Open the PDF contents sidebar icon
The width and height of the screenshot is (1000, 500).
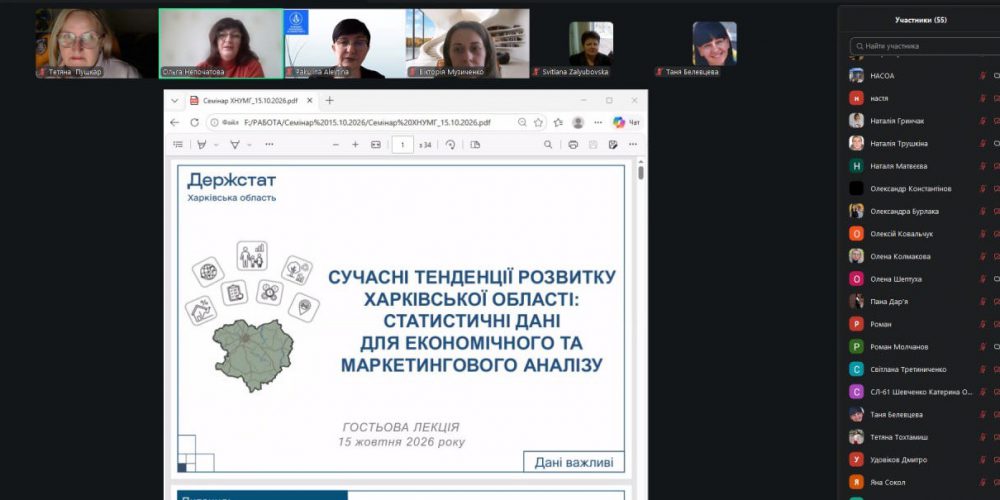[178, 145]
